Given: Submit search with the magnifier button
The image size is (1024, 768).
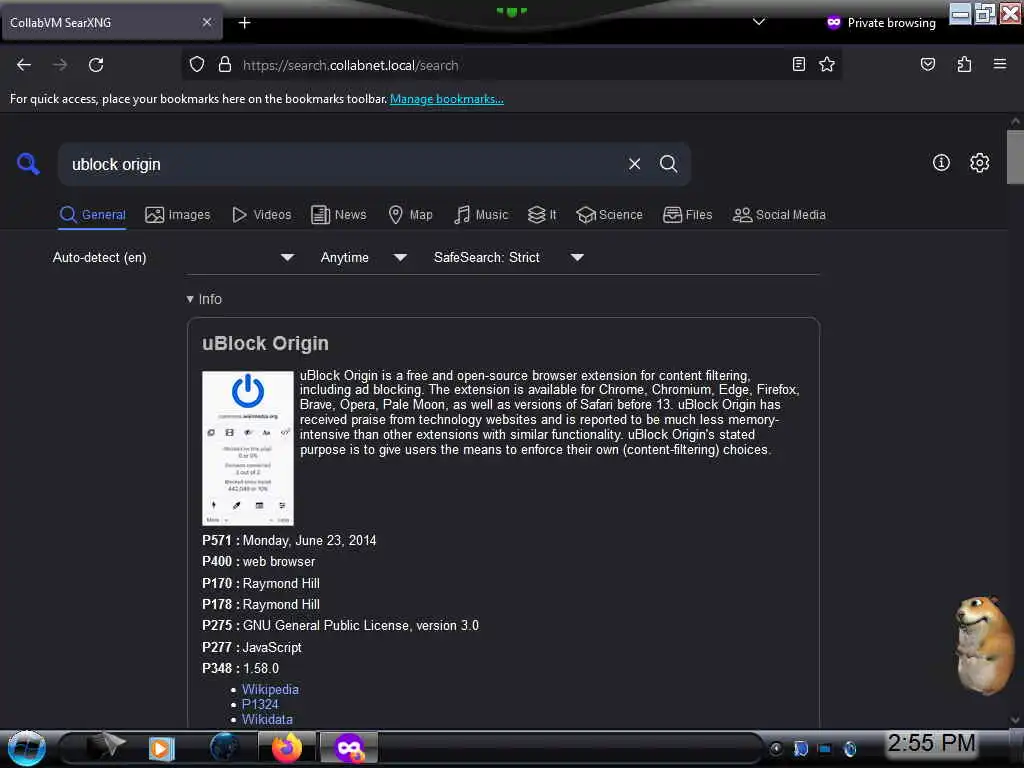Looking at the screenshot, I should pos(668,164).
